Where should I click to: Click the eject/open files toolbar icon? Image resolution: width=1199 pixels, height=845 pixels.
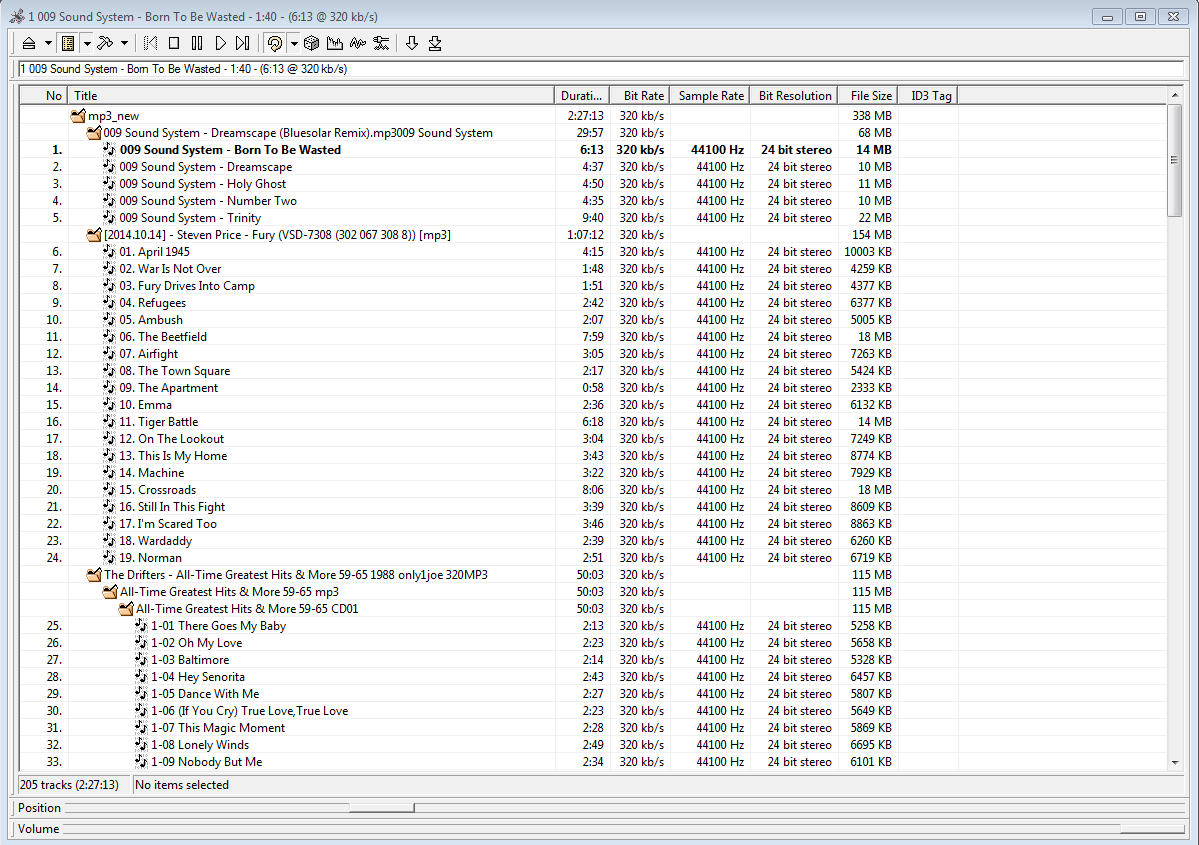point(29,43)
